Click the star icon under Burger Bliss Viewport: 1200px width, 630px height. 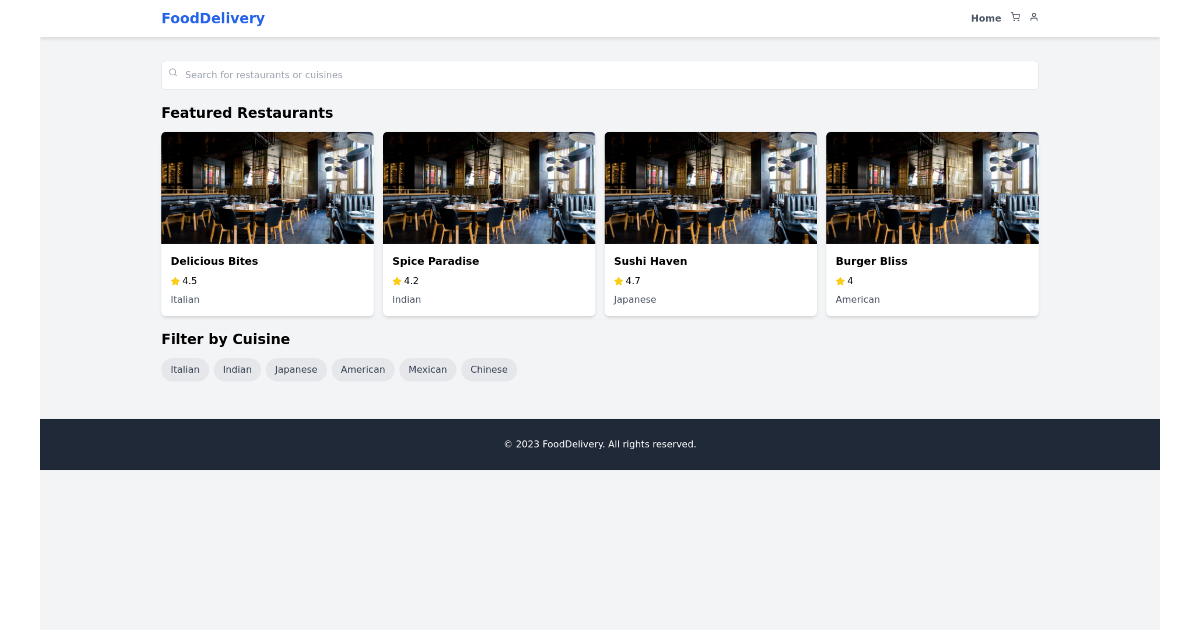(840, 281)
